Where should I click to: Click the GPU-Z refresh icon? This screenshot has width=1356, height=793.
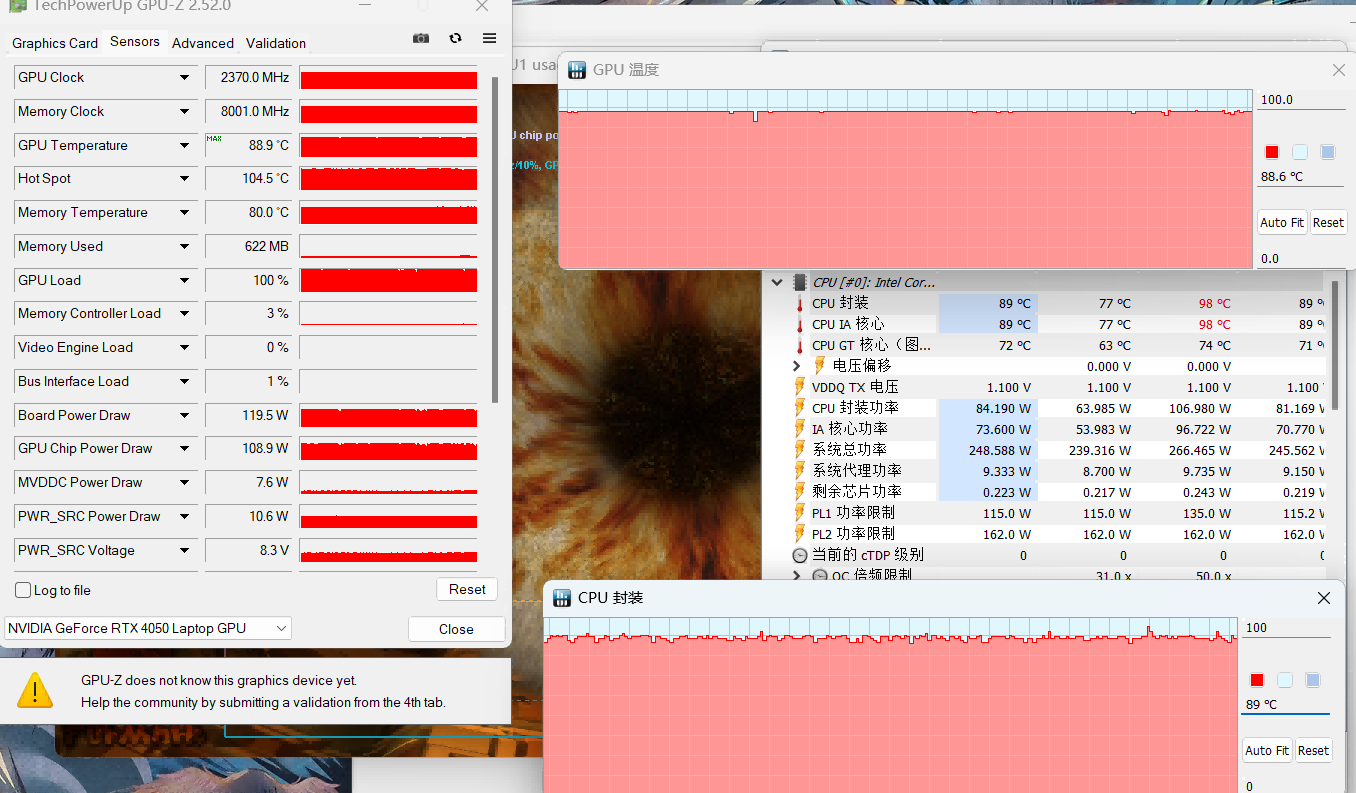pos(455,38)
